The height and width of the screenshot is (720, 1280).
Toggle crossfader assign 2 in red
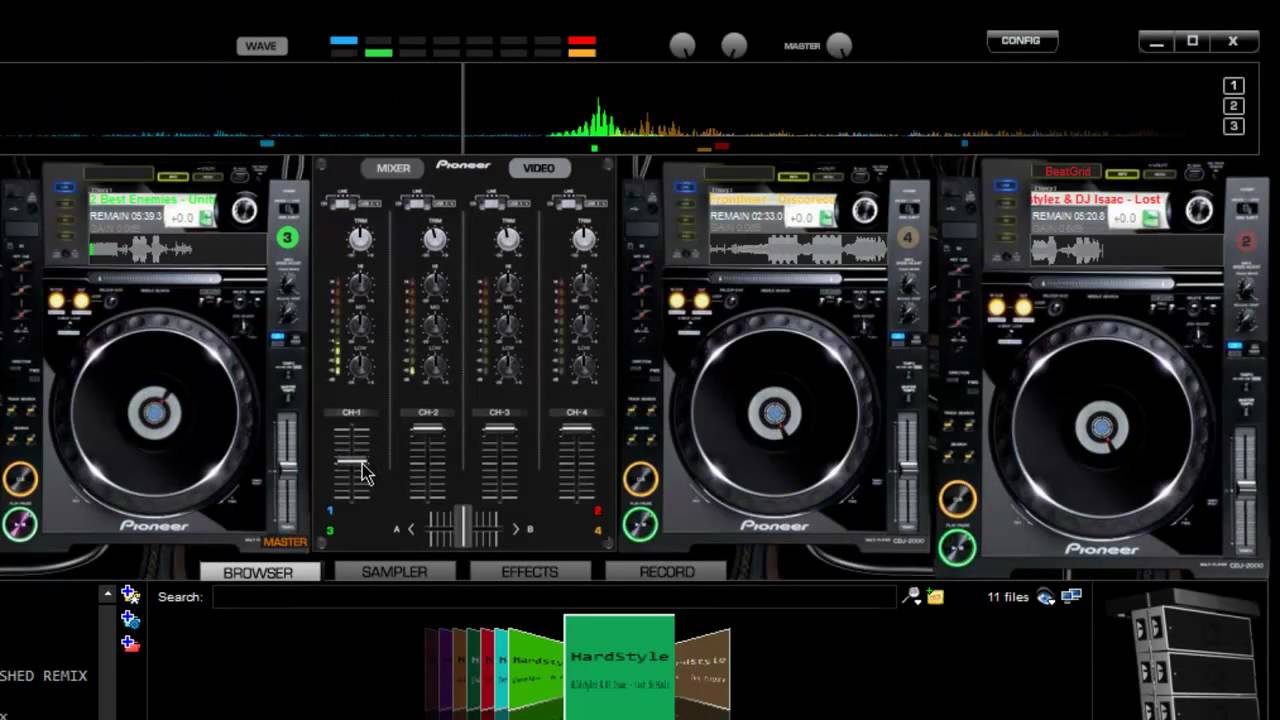[597, 510]
